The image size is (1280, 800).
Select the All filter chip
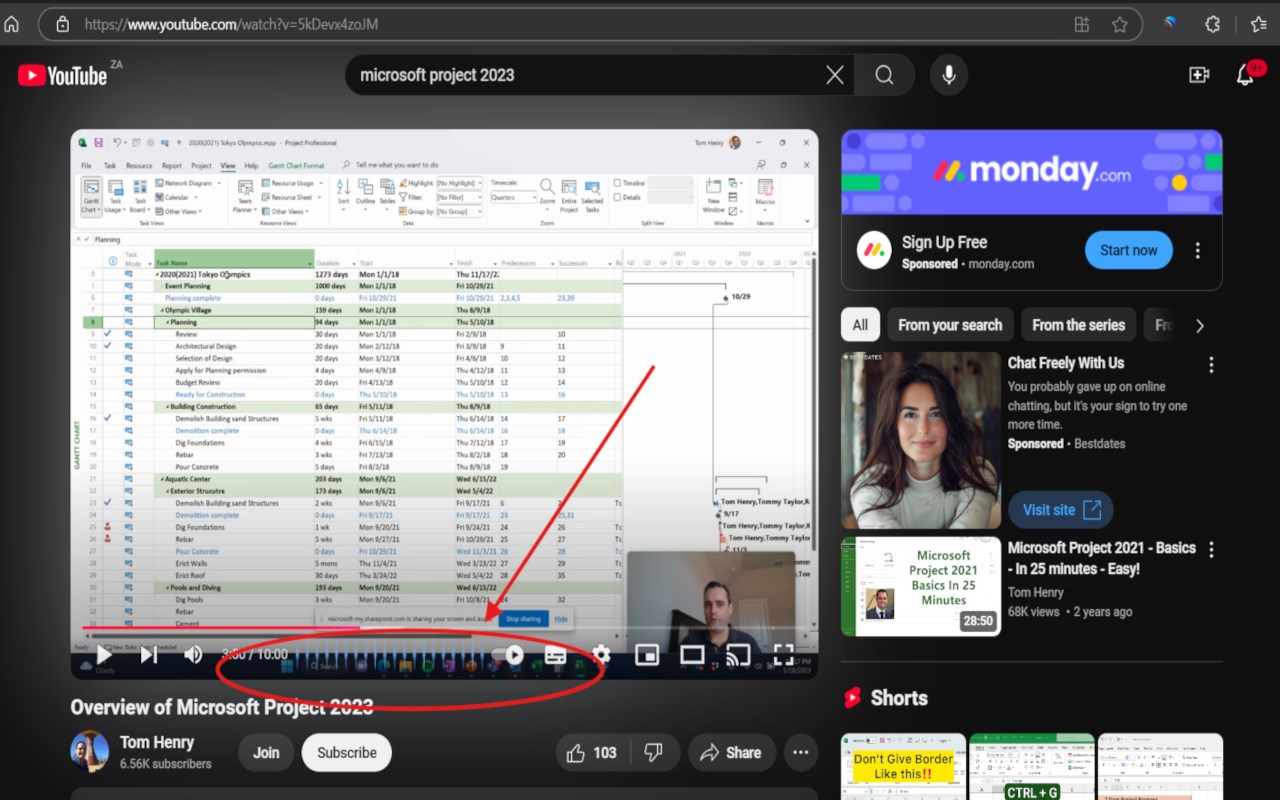point(860,325)
